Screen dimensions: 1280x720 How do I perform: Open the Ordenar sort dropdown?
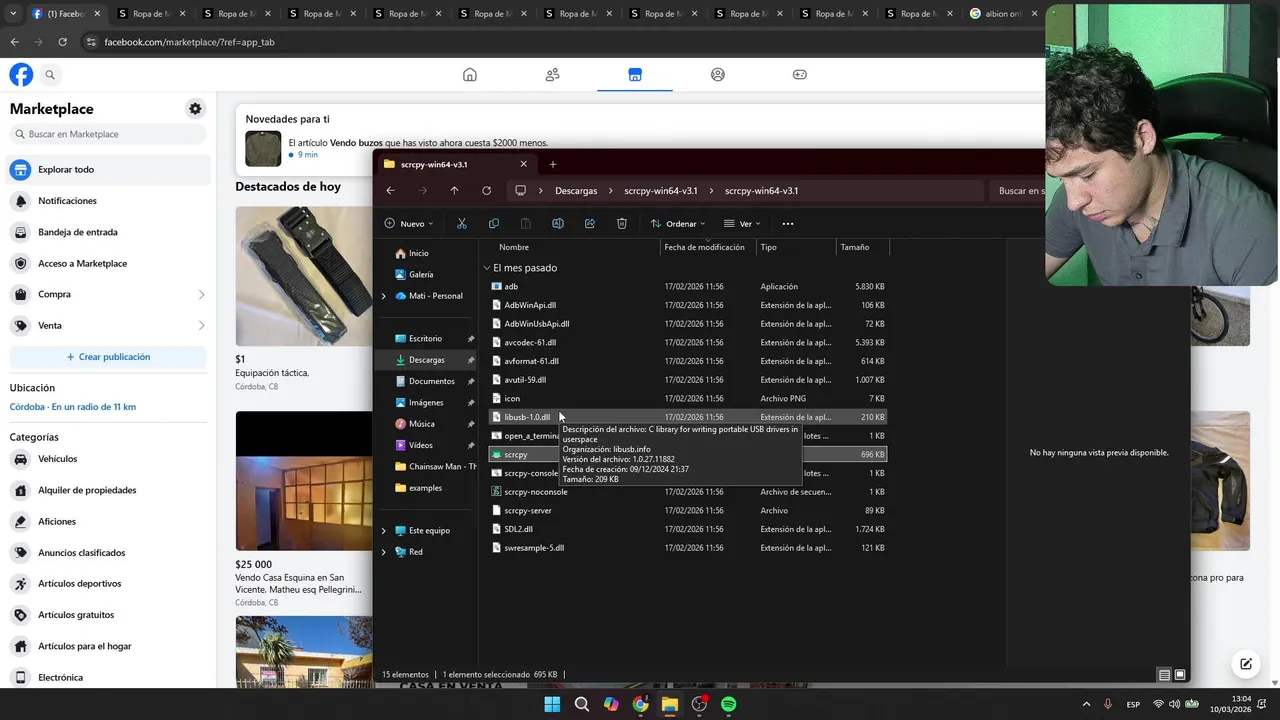coord(678,224)
